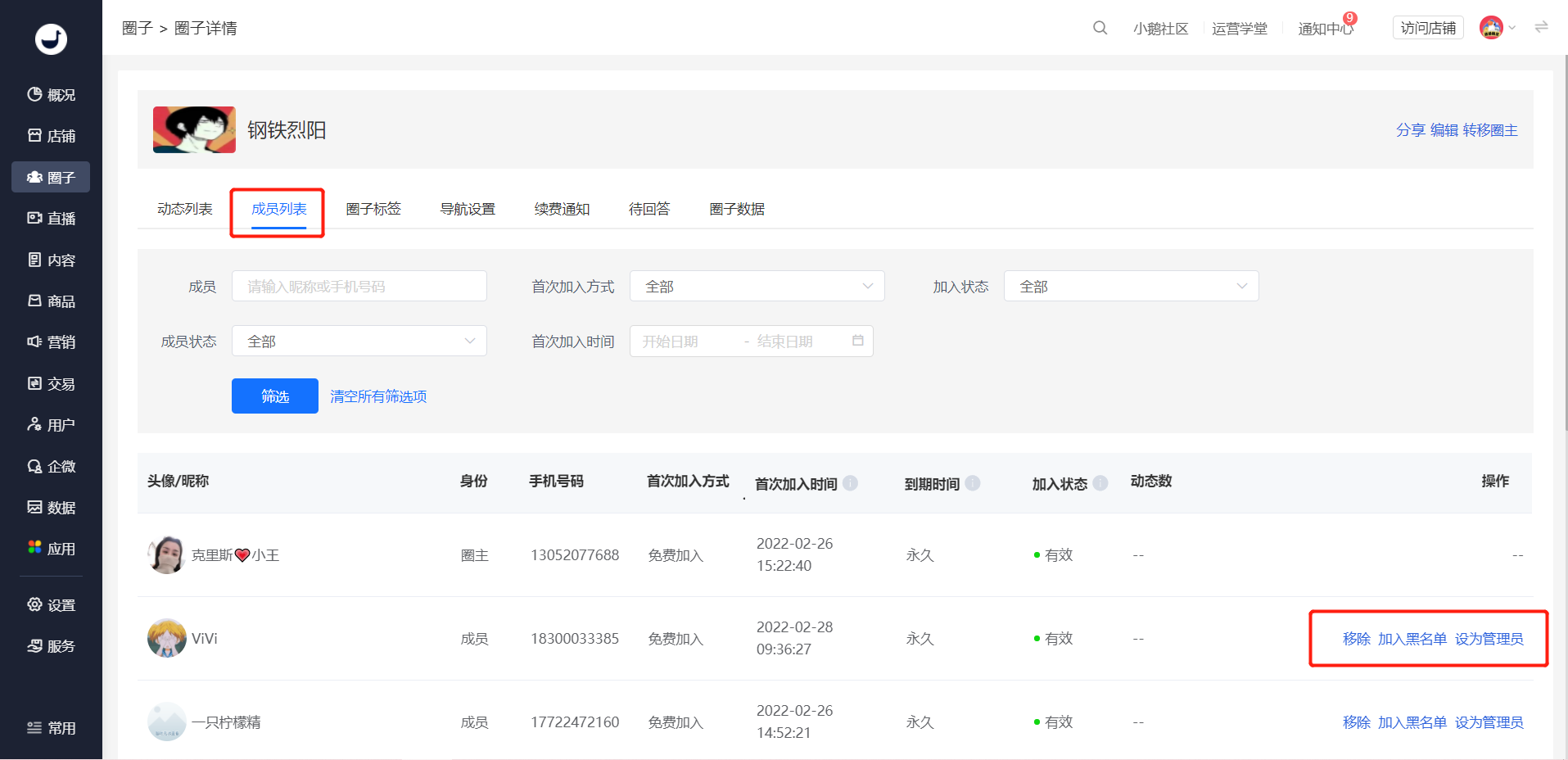Click phone number 13052077688
The width and height of the screenshot is (1568, 760).
[575, 555]
